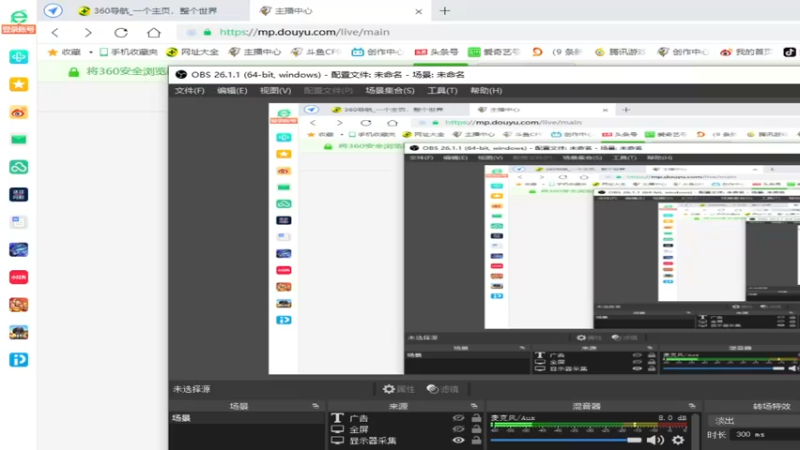Open OBS 工具(T) menu
800x450 pixels.
(442, 90)
